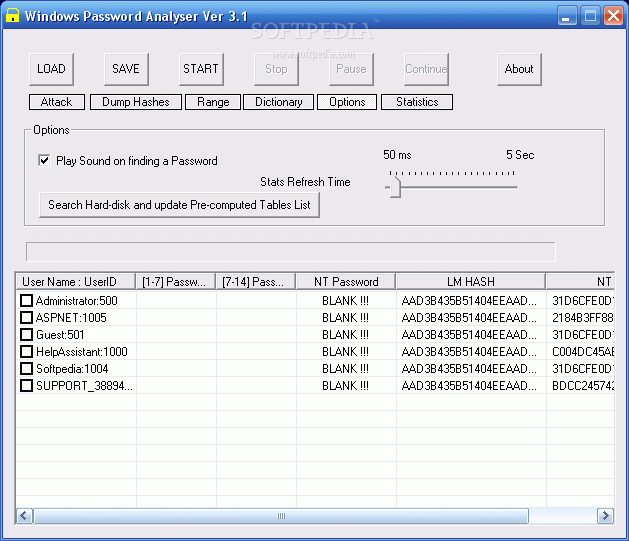Click the Continue button
The height and width of the screenshot is (541, 629).
(426, 69)
